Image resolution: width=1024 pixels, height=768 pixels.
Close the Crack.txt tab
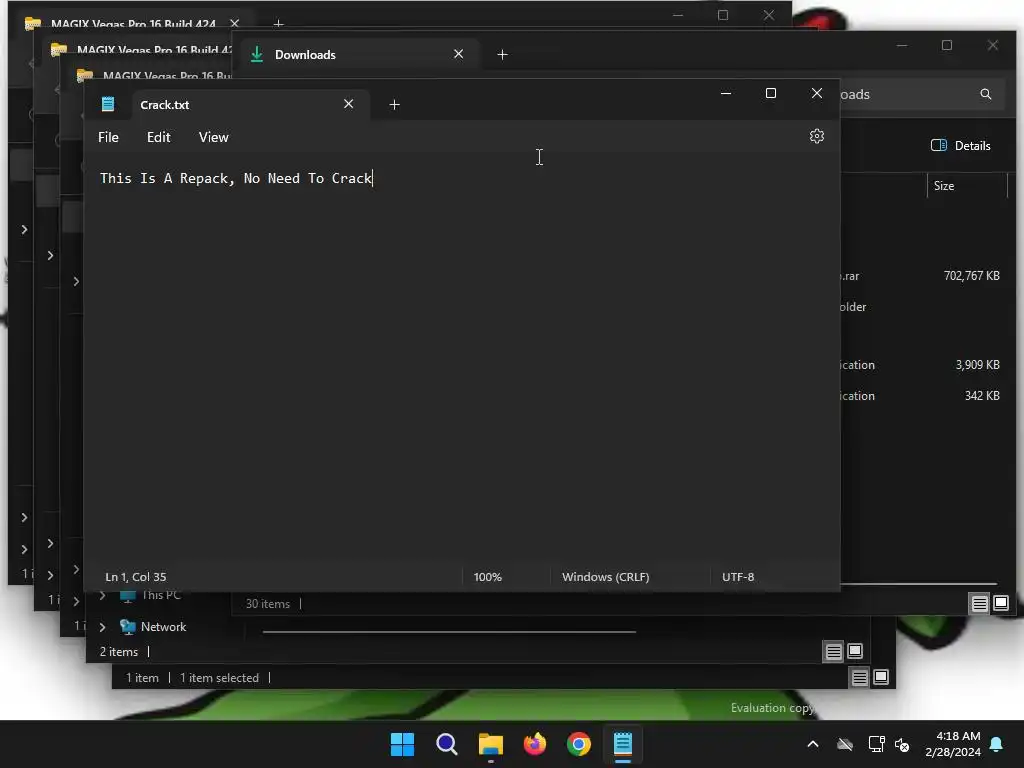(349, 104)
